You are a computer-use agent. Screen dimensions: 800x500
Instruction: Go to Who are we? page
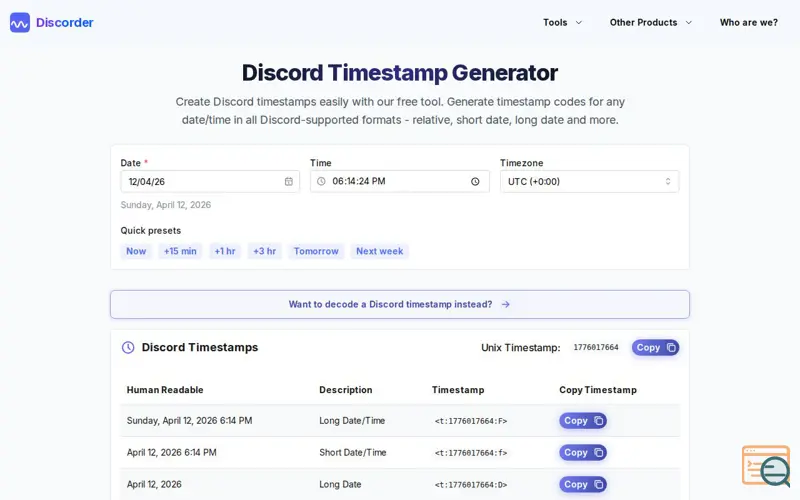(748, 22)
